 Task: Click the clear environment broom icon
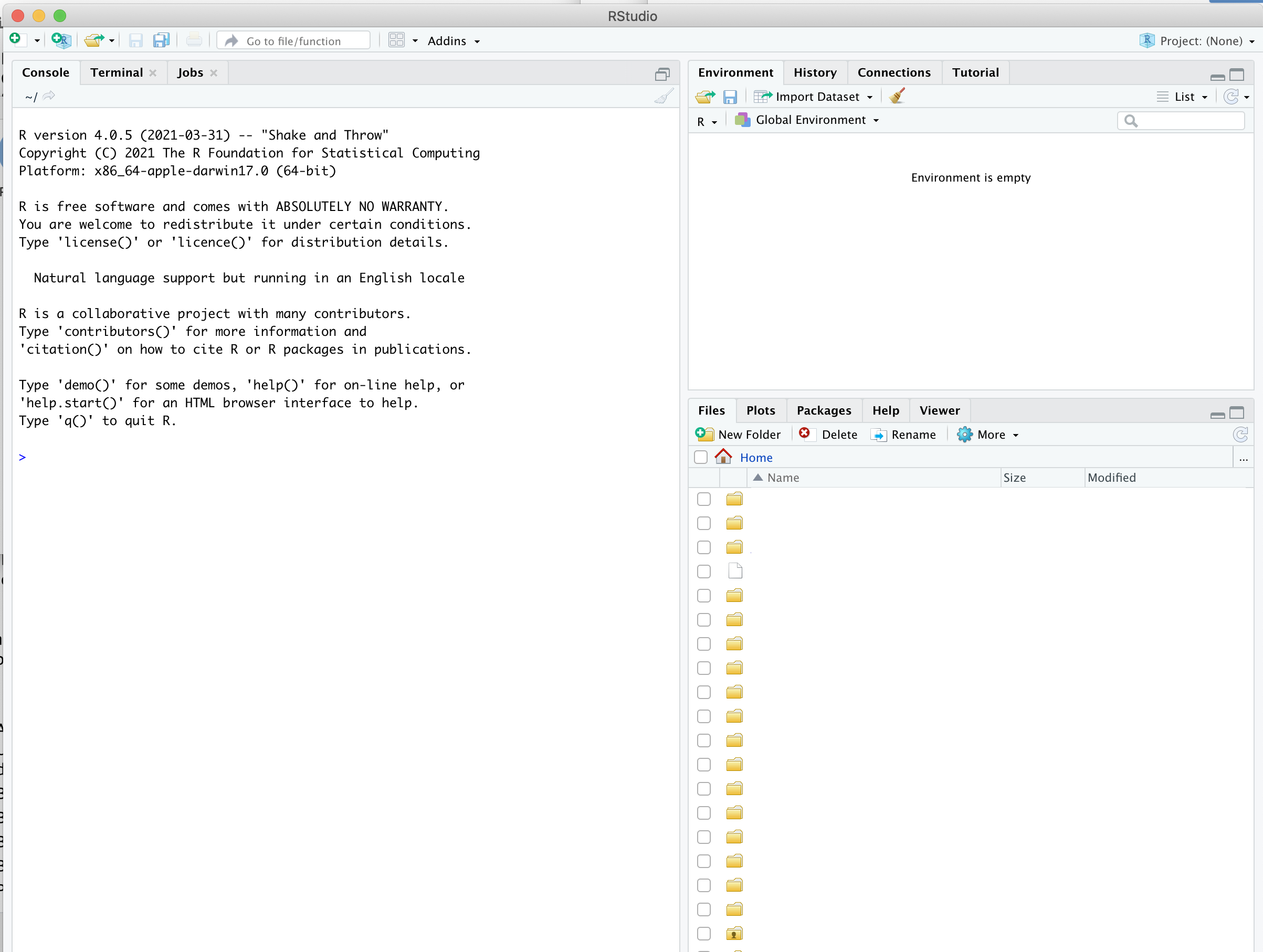point(897,97)
